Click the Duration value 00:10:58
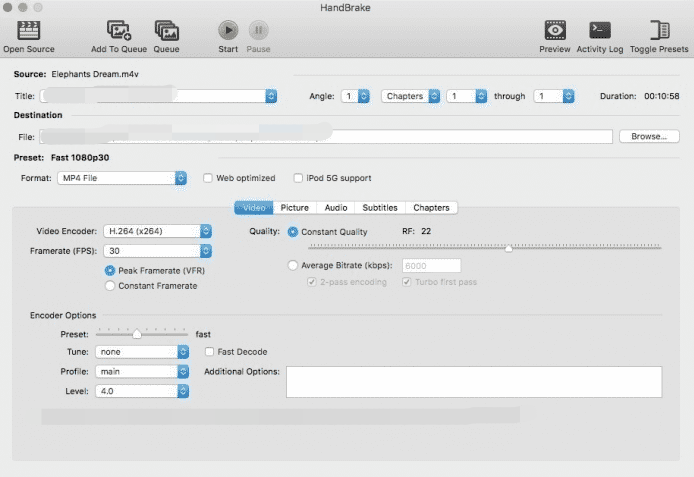The height and width of the screenshot is (477, 694). click(662, 96)
